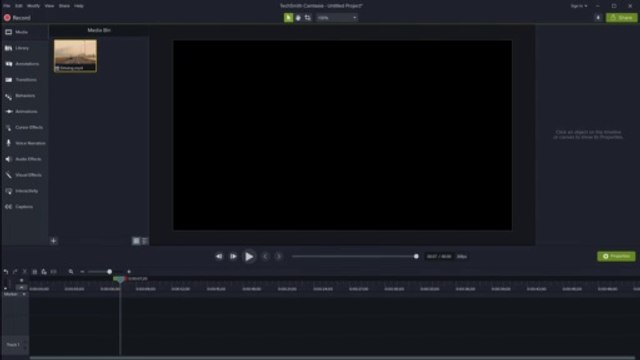Expand the Sign In dropdown
This screenshot has width=640, height=360.
[x=579, y=6]
